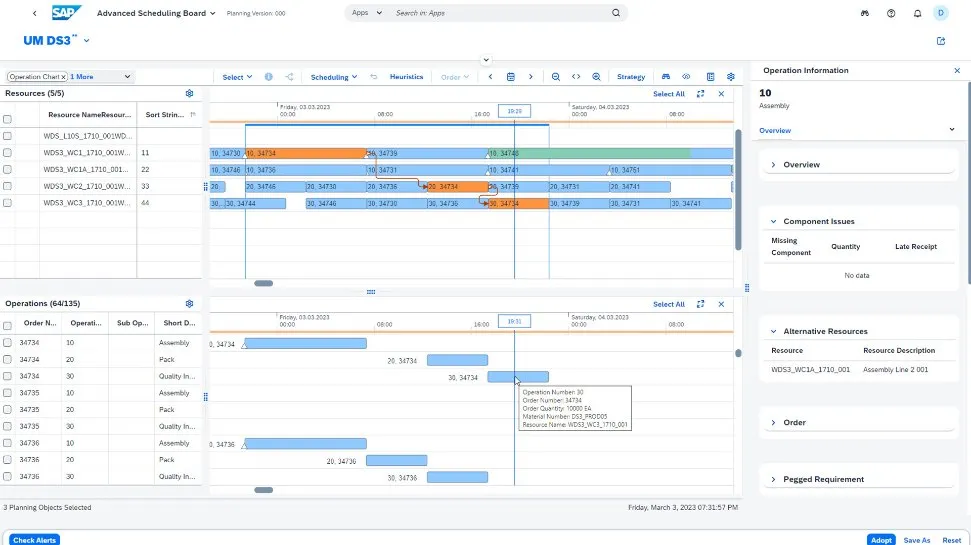Open the Heuristics menu

pos(406,77)
